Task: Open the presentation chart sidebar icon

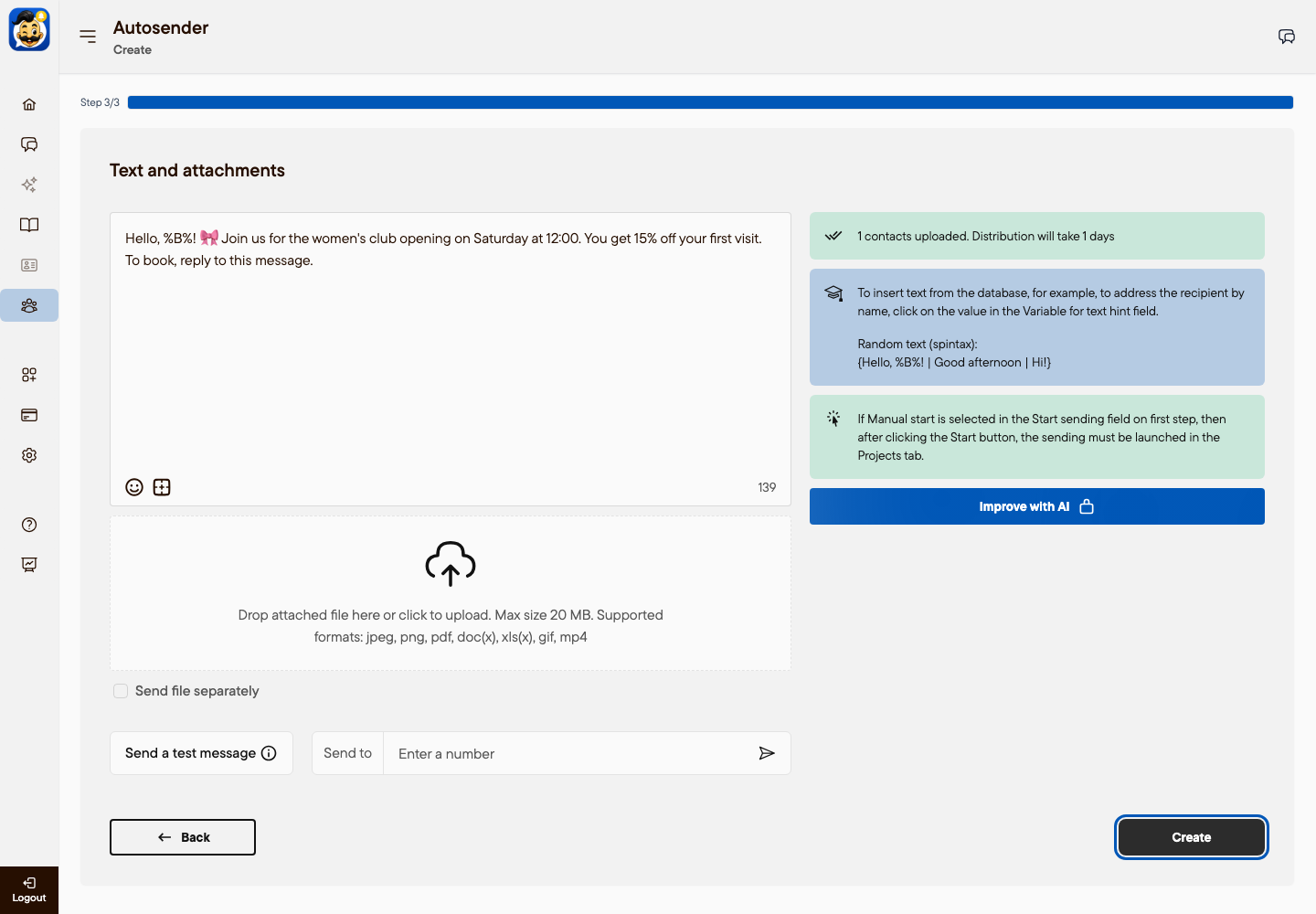Action: coord(29,565)
